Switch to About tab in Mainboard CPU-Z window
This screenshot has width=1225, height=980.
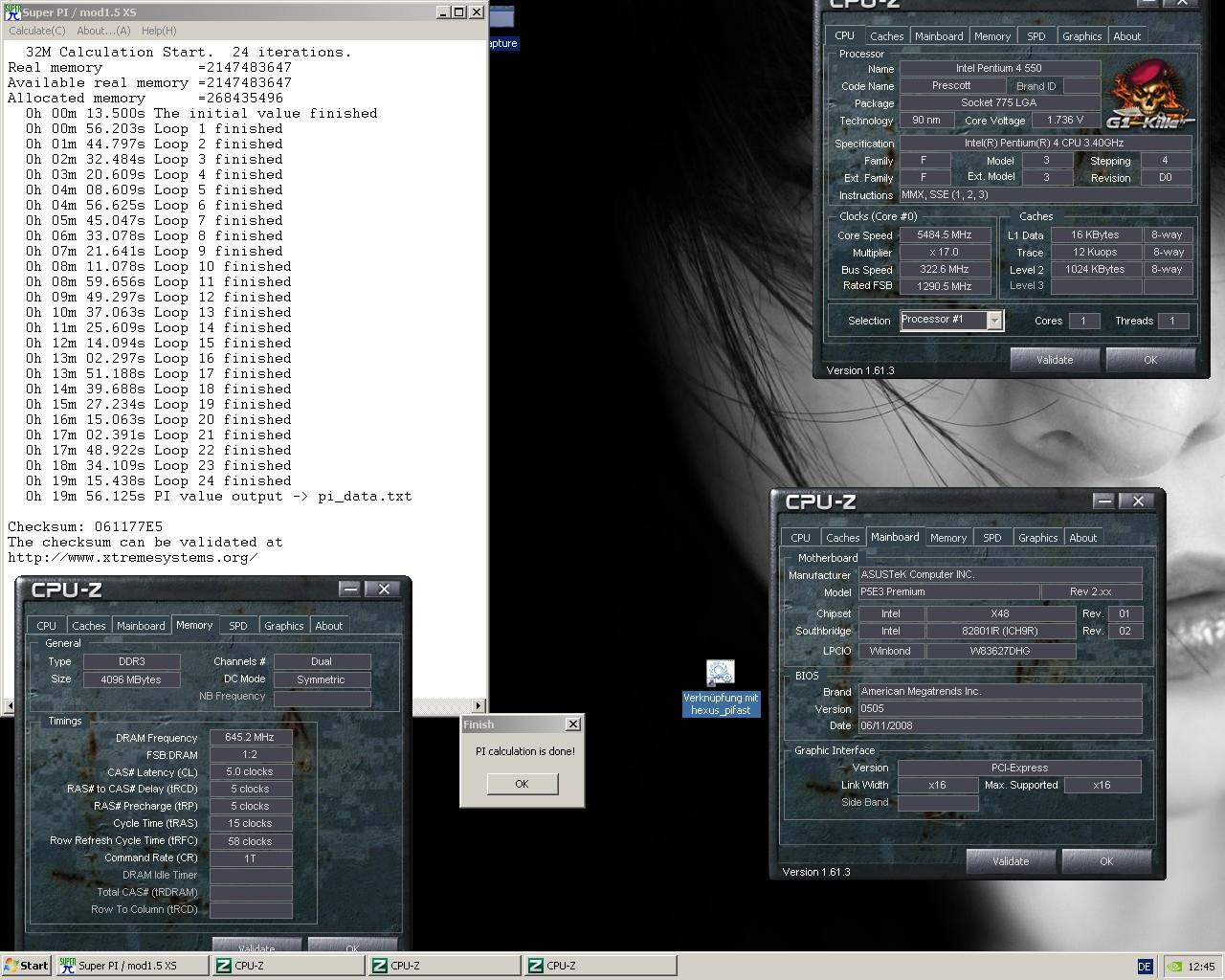click(x=1083, y=538)
